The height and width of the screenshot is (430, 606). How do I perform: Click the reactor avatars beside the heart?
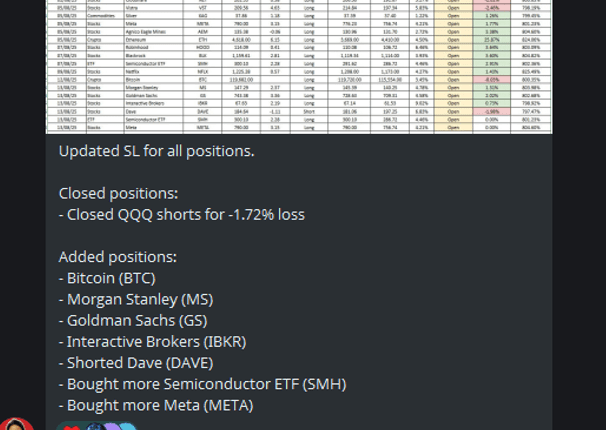pyautogui.click(x=105, y=427)
